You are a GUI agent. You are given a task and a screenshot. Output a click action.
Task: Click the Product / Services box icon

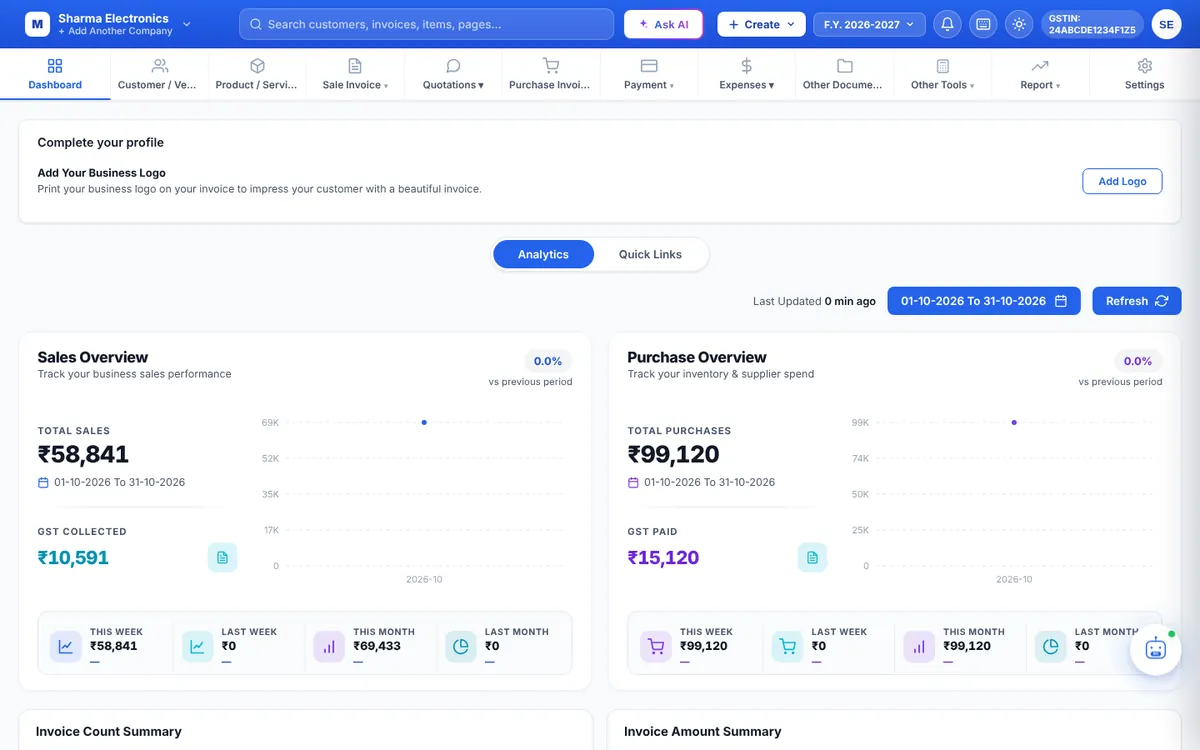pyautogui.click(x=257, y=66)
